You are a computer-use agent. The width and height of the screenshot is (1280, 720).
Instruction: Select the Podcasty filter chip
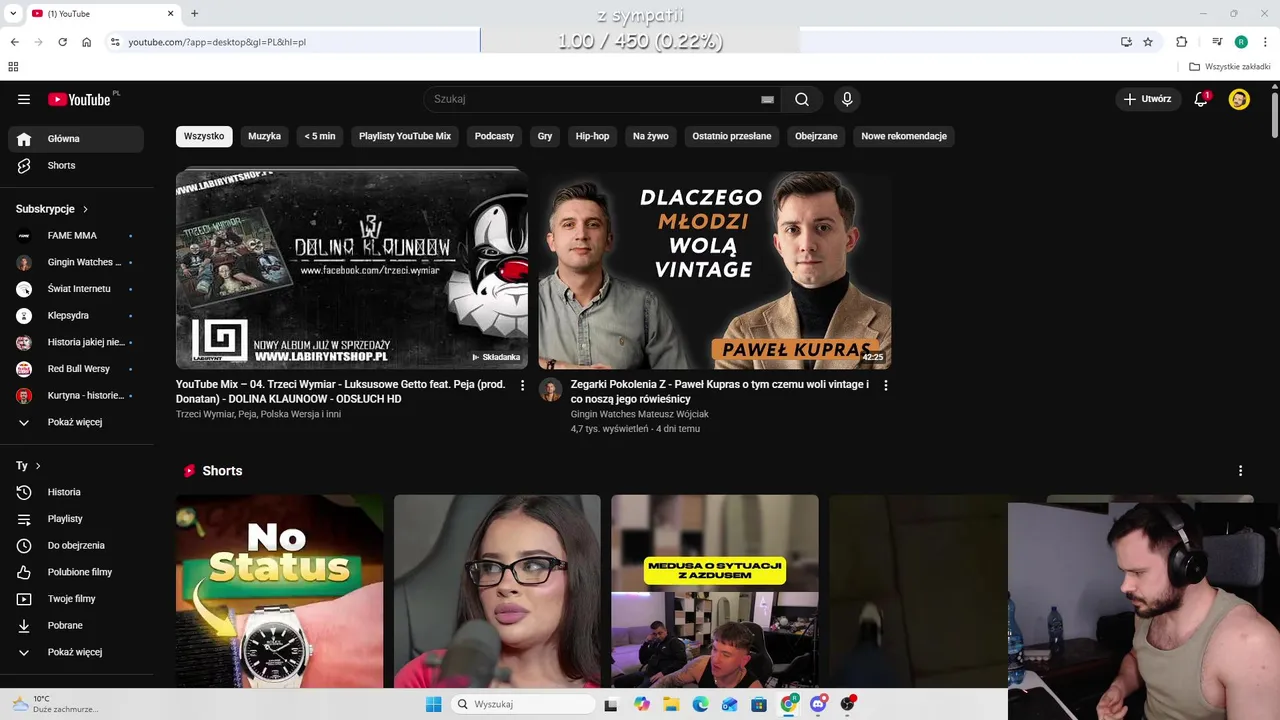(494, 136)
